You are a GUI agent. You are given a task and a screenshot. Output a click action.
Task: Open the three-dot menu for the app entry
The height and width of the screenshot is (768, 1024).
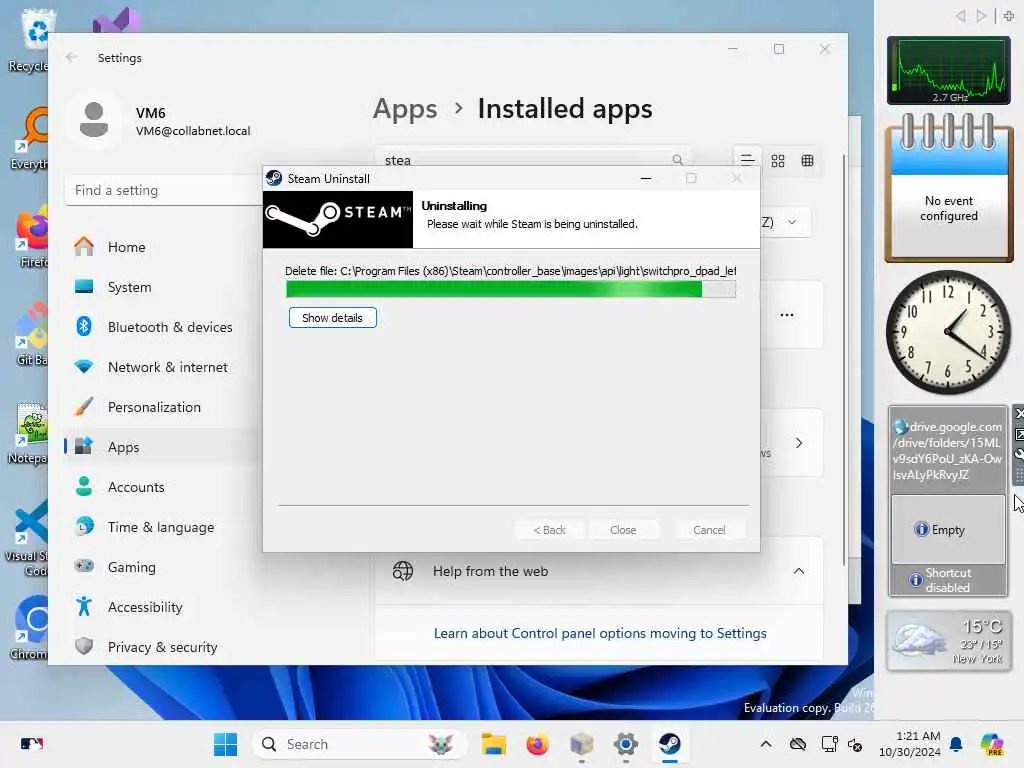click(787, 315)
